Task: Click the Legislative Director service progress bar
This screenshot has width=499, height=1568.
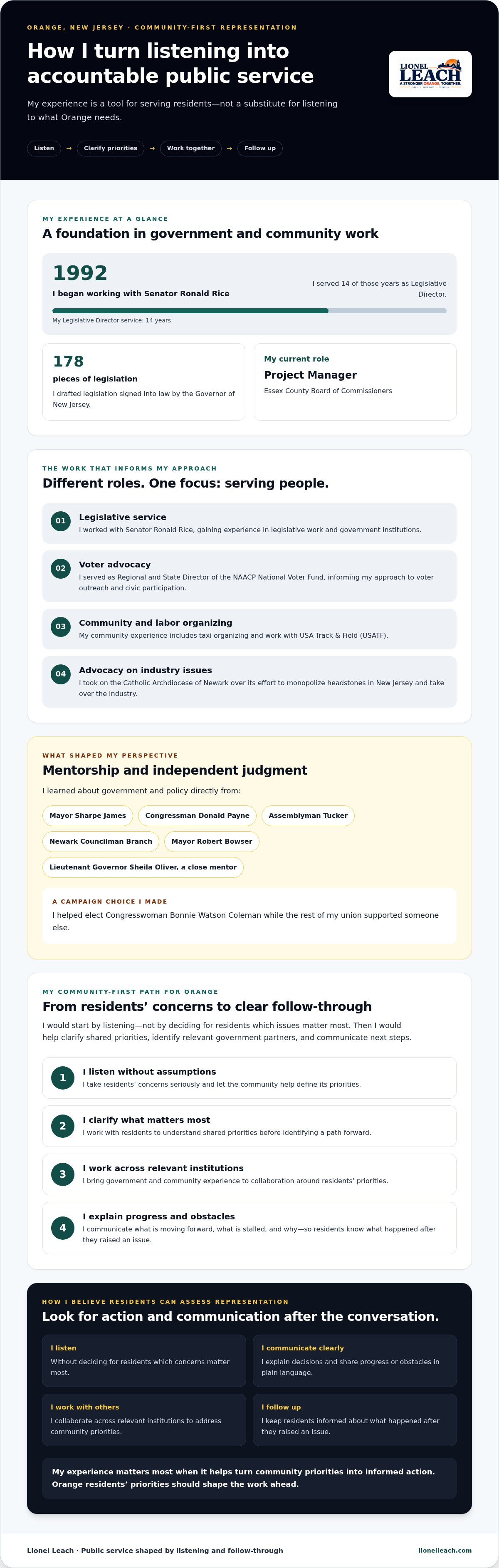Action: click(249, 310)
